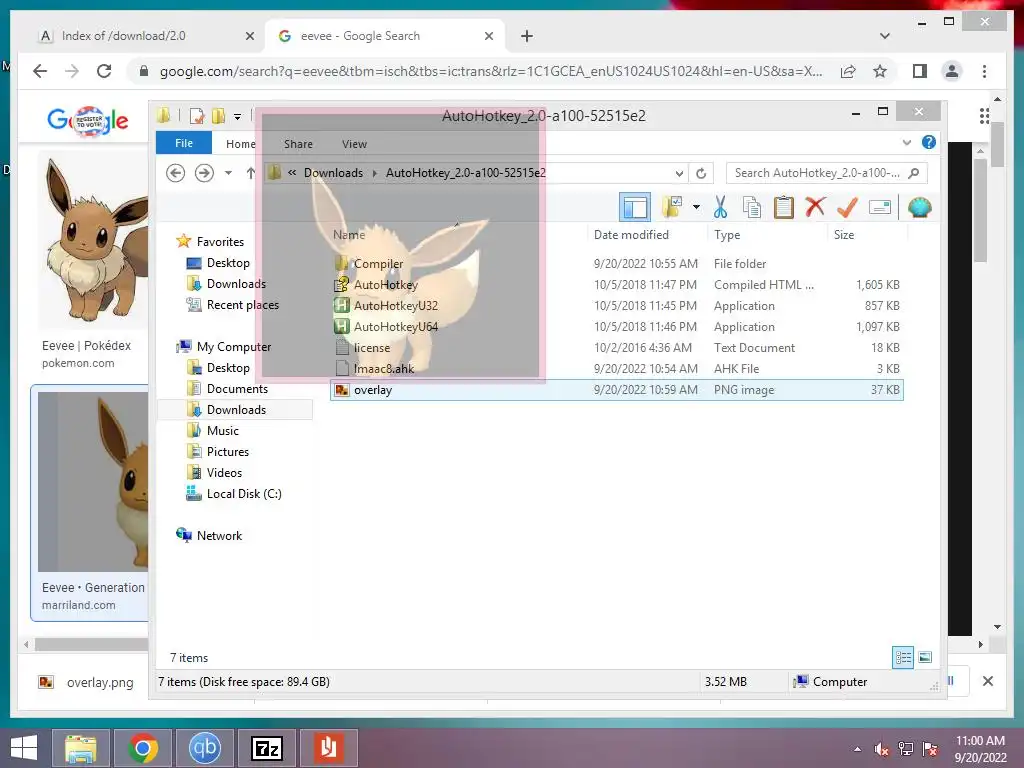Open 7-Zip from the taskbar
Screen dimensions: 1024x768
266,748
